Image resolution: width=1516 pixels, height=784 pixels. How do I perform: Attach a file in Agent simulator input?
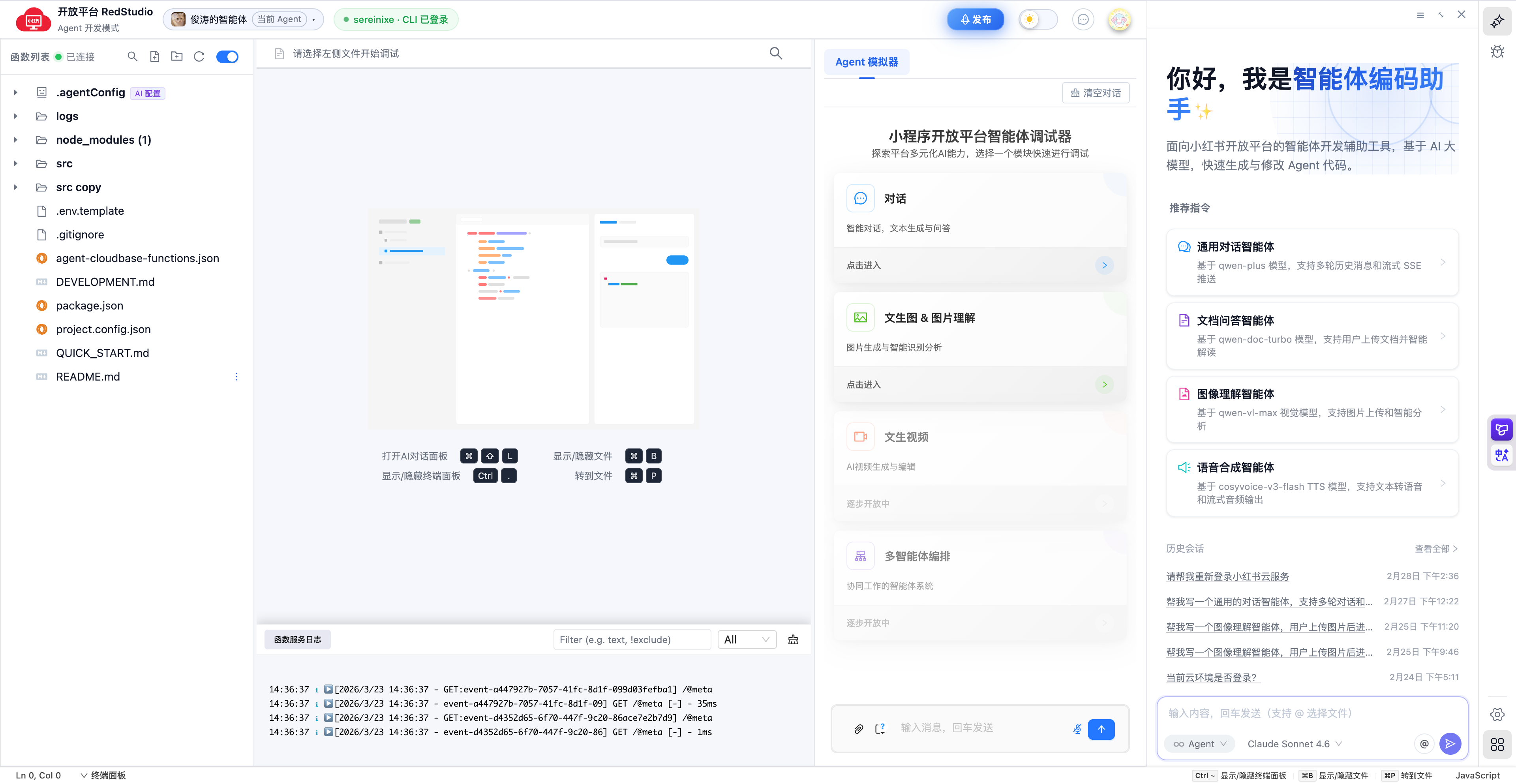(859, 729)
